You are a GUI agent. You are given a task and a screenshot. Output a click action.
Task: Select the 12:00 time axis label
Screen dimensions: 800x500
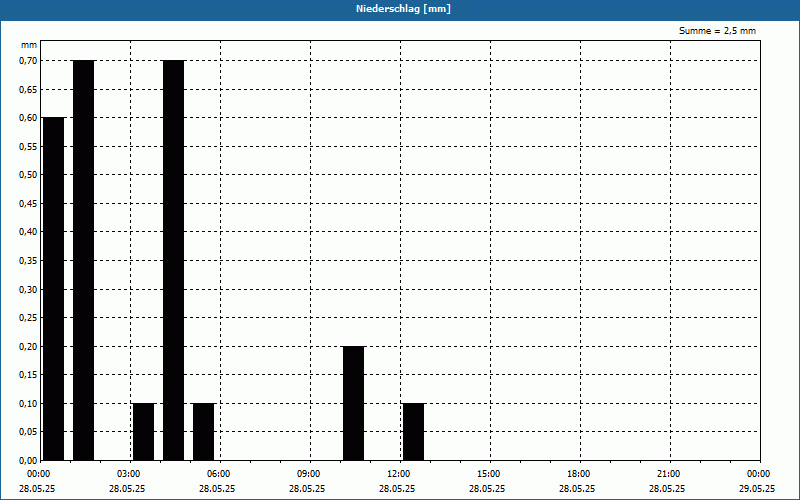[399, 474]
